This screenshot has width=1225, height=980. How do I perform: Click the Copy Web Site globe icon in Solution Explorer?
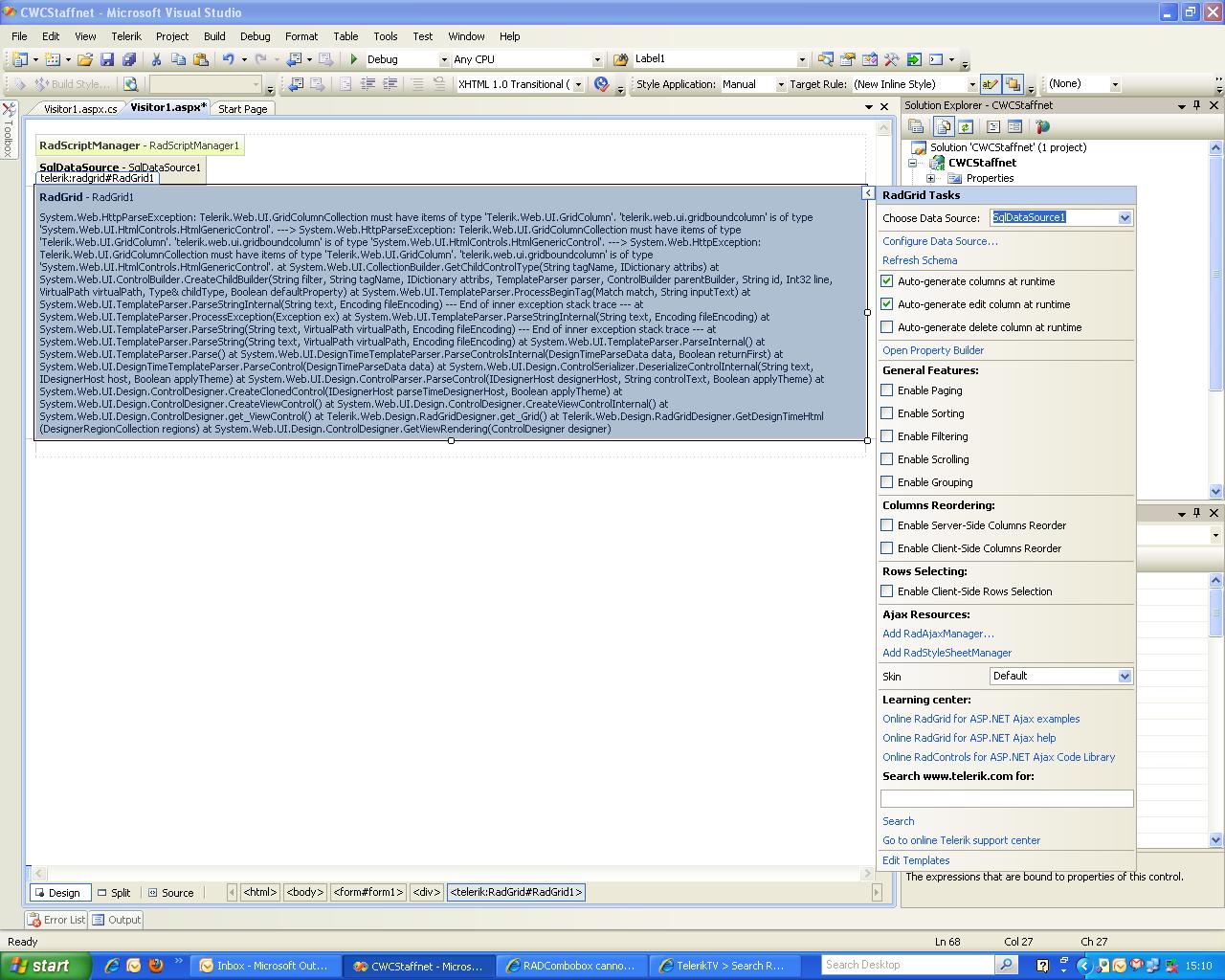coord(1043,126)
